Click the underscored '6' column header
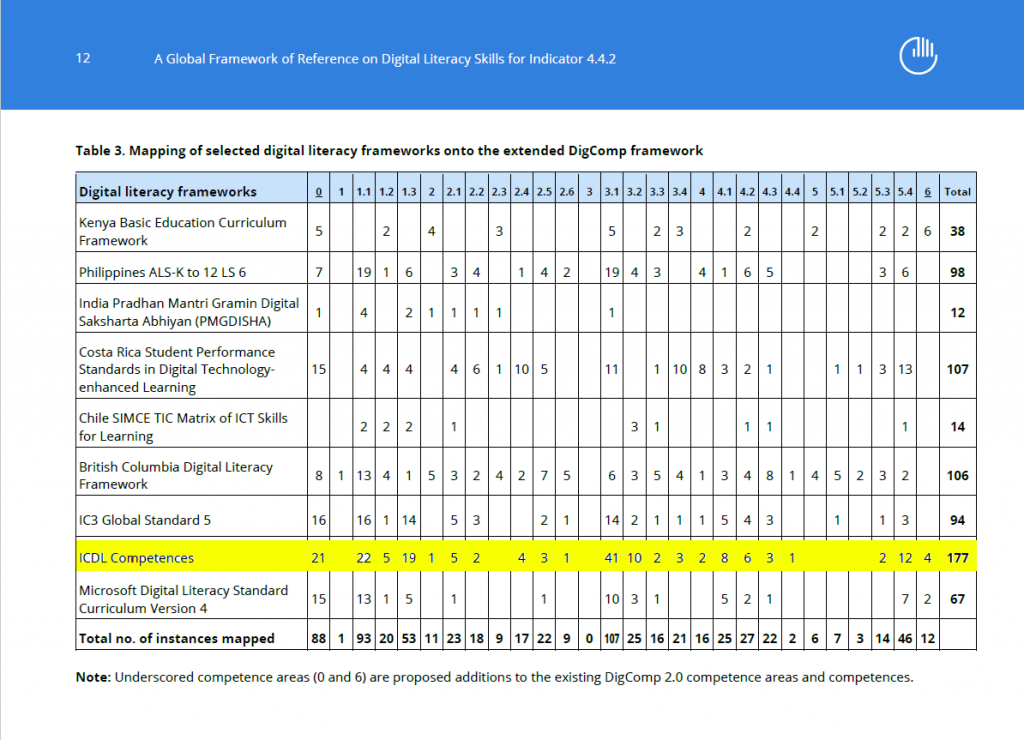 (x=927, y=192)
